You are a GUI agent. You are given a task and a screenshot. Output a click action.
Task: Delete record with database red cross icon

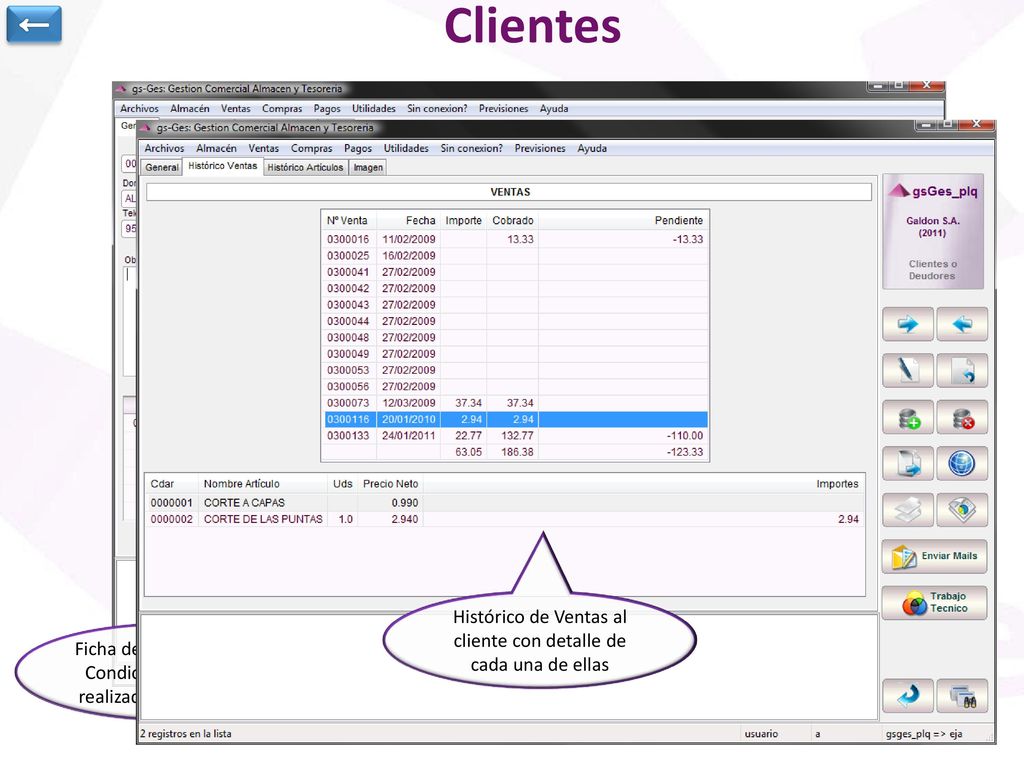962,417
